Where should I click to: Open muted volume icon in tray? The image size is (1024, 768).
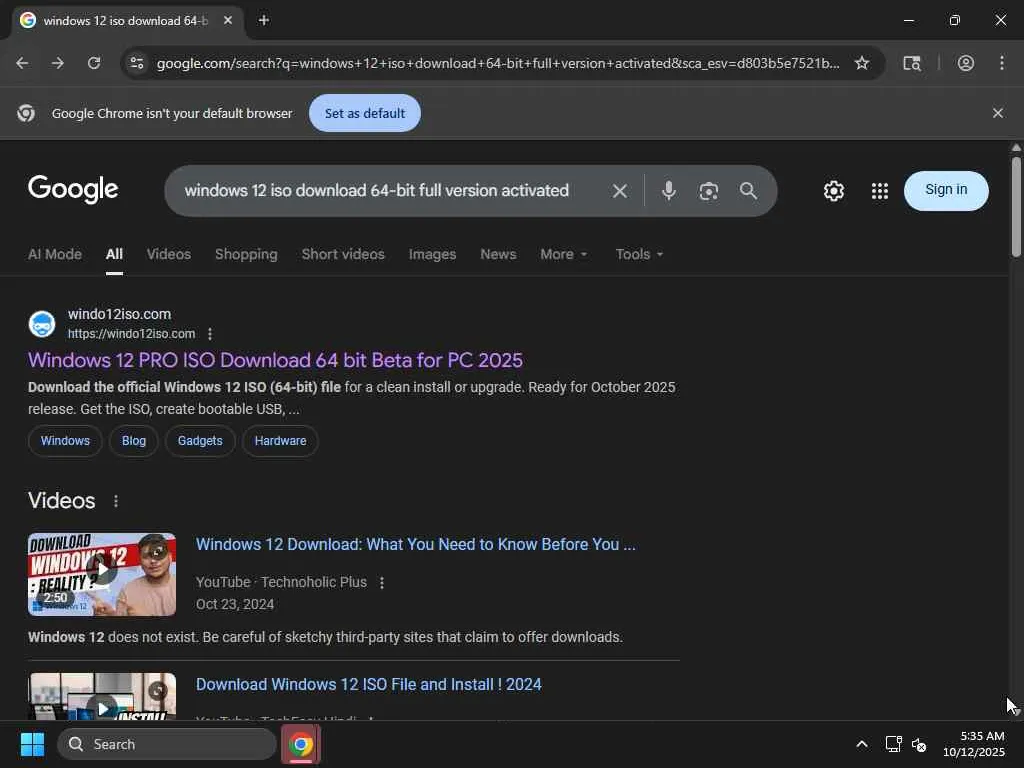point(919,744)
